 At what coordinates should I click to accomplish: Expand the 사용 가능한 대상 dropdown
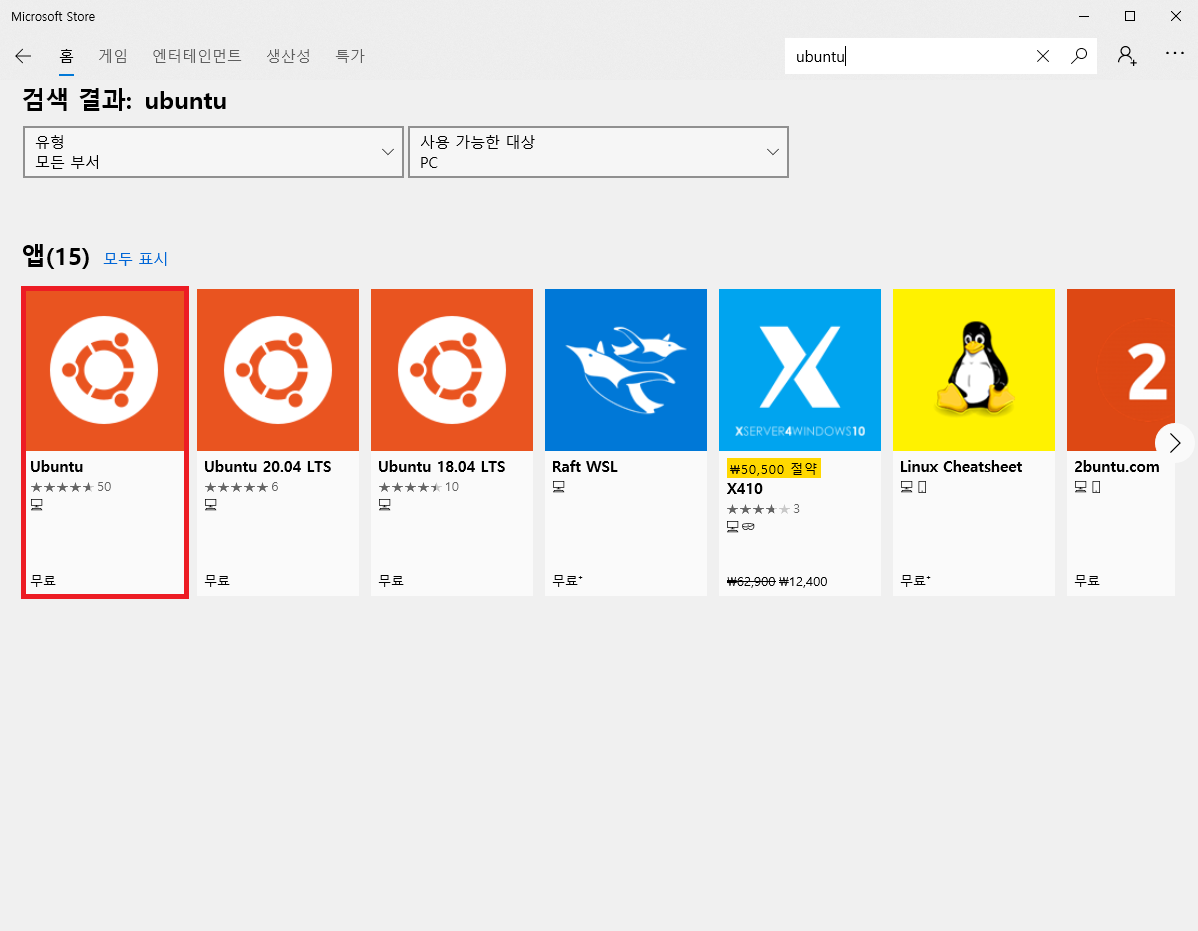coord(598,152)
